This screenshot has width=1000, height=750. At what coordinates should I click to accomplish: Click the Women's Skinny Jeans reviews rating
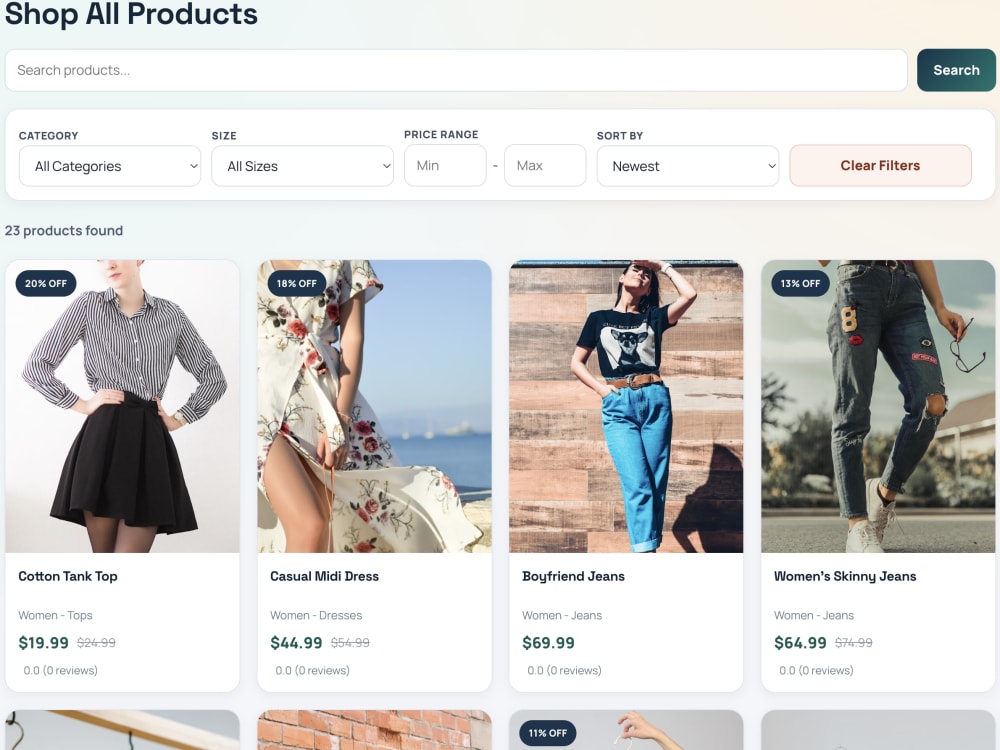coord(816,670)
